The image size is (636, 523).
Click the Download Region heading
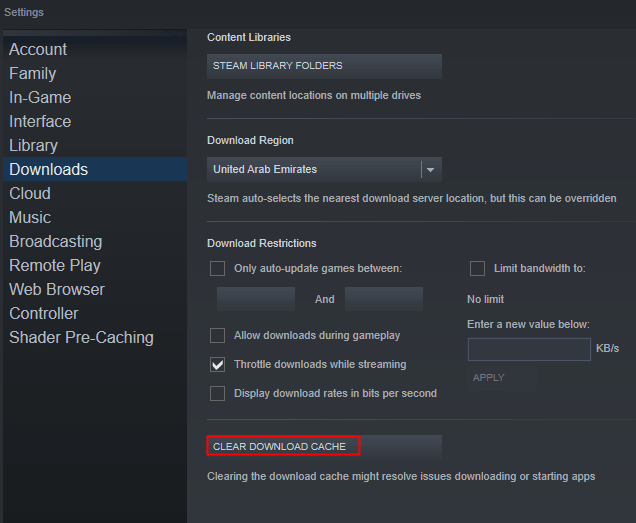pos(250,140)
